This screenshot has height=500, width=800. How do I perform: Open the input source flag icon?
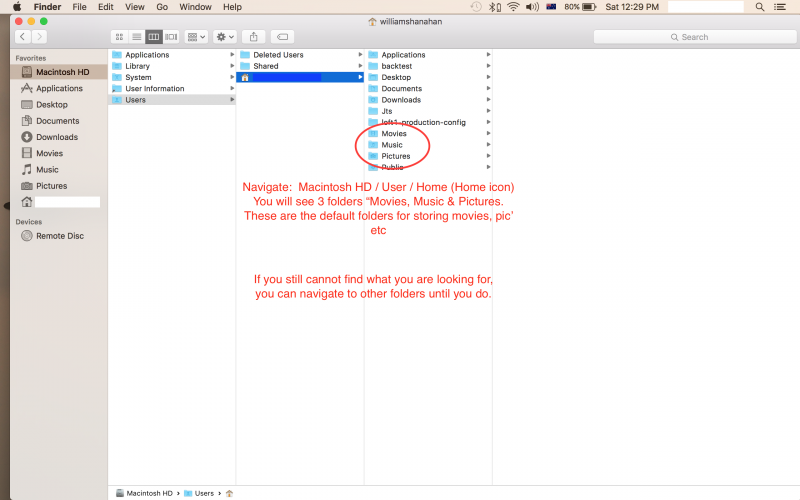[x=551, y=7]
